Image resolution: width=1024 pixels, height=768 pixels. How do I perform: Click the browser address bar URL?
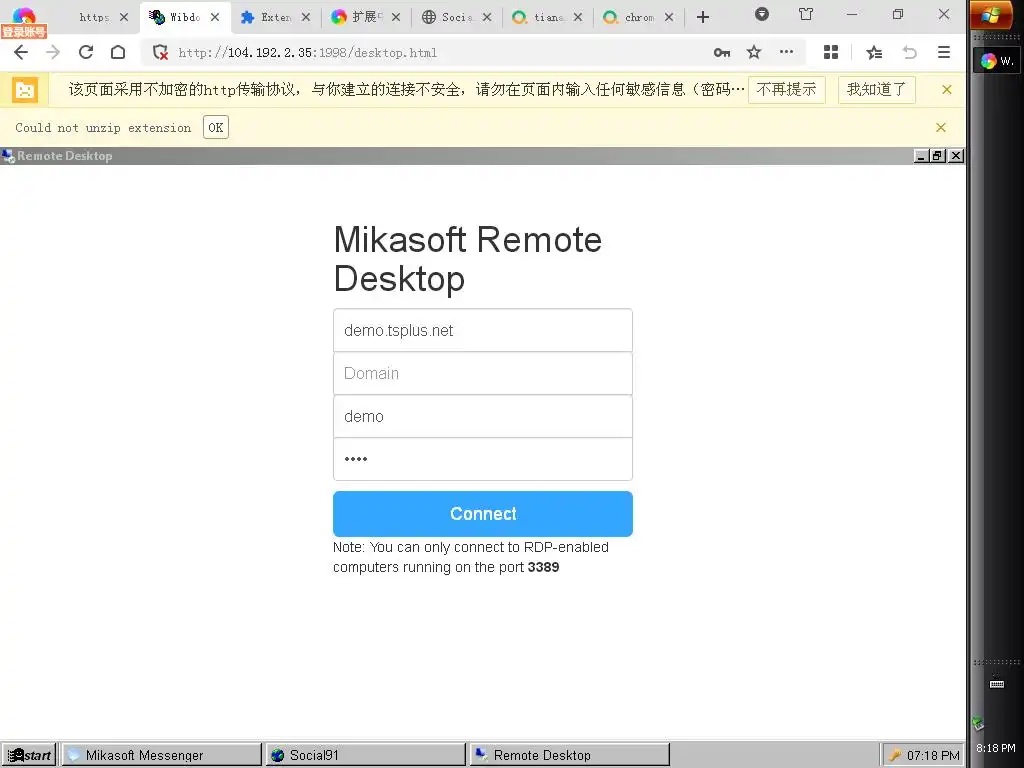pos(308,53)
